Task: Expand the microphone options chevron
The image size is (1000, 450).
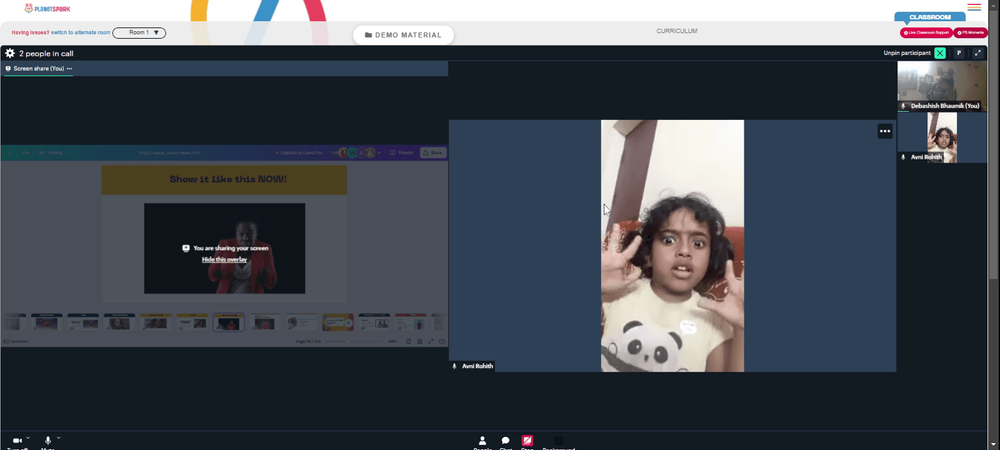Action: tap(59, 438)
